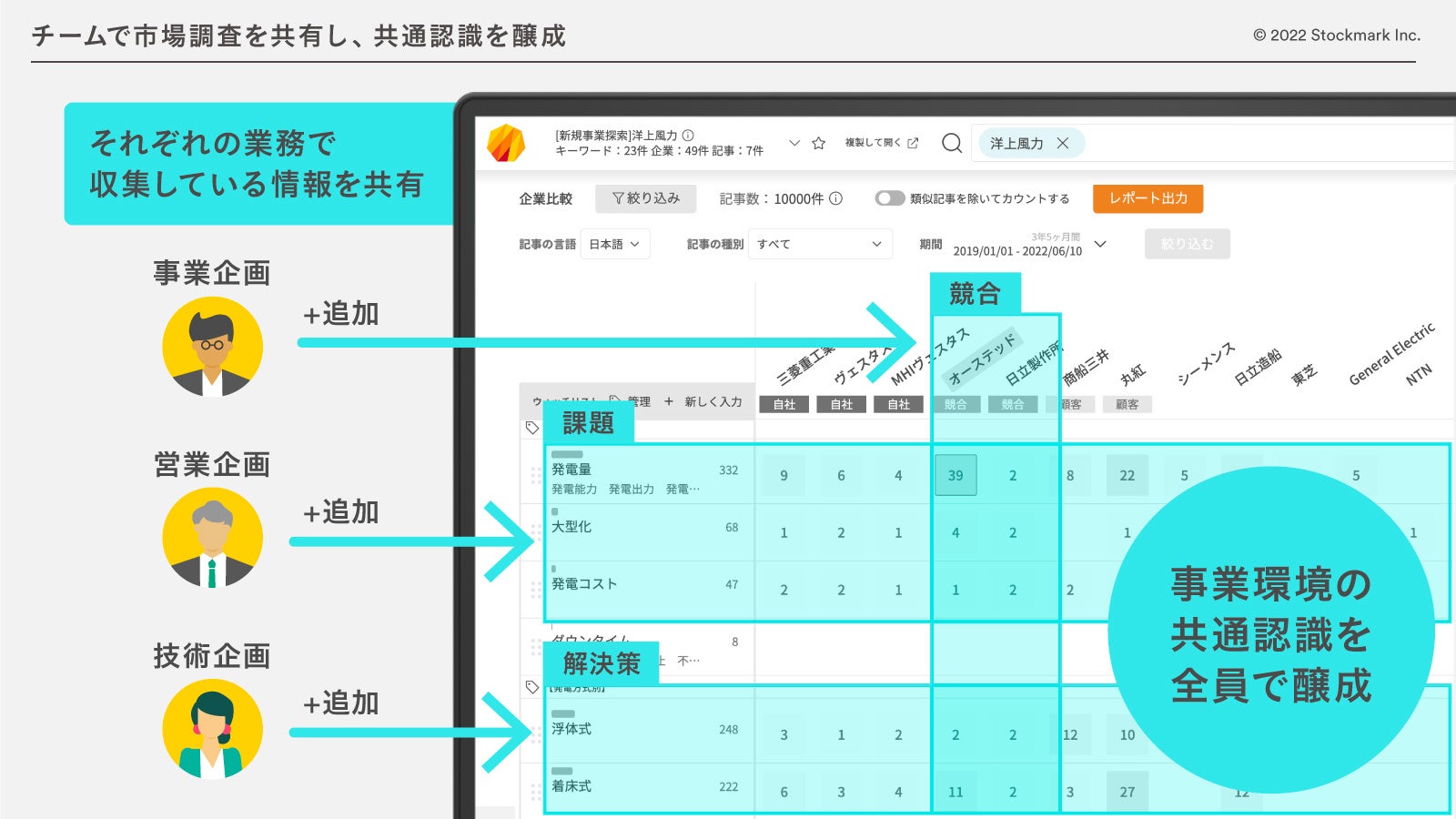Select the 東芝 column header

pyautogui.click(x=1304, y=374)
